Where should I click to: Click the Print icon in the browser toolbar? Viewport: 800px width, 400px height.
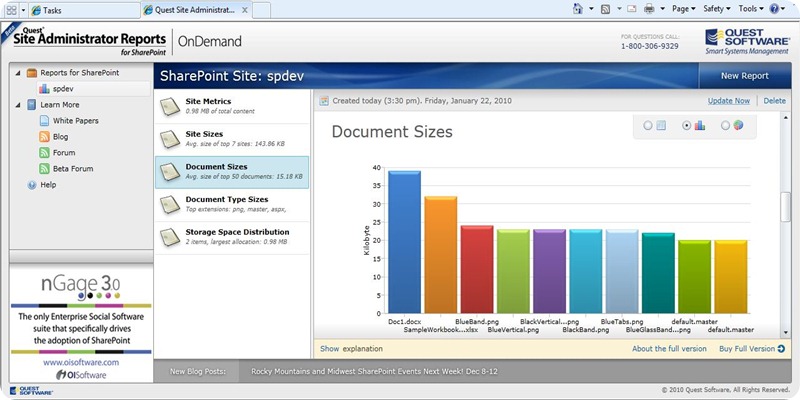point(650,9)
